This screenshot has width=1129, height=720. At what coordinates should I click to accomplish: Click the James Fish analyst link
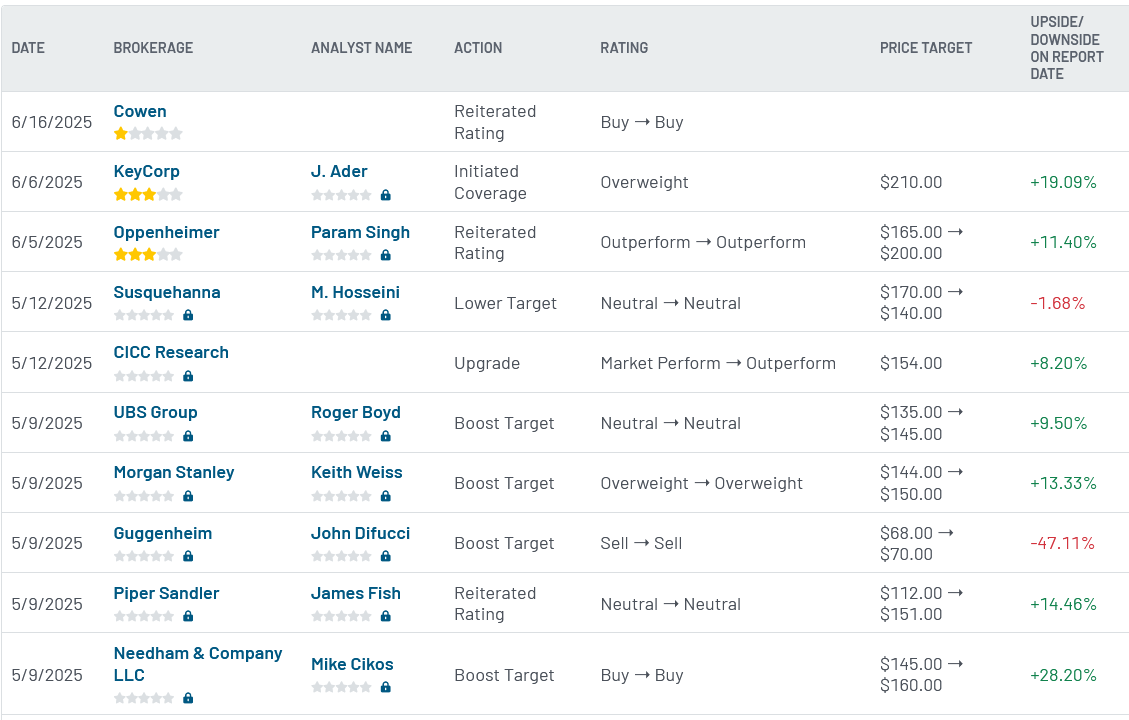click(x=355, y=593)
